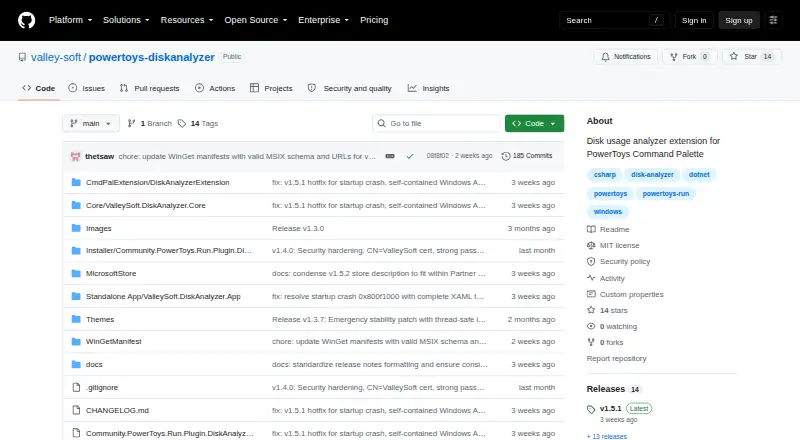Open the Core/ValleySoft.DiskAnalyzer.Core folder

pyautogui.click(x=145, y=205)
